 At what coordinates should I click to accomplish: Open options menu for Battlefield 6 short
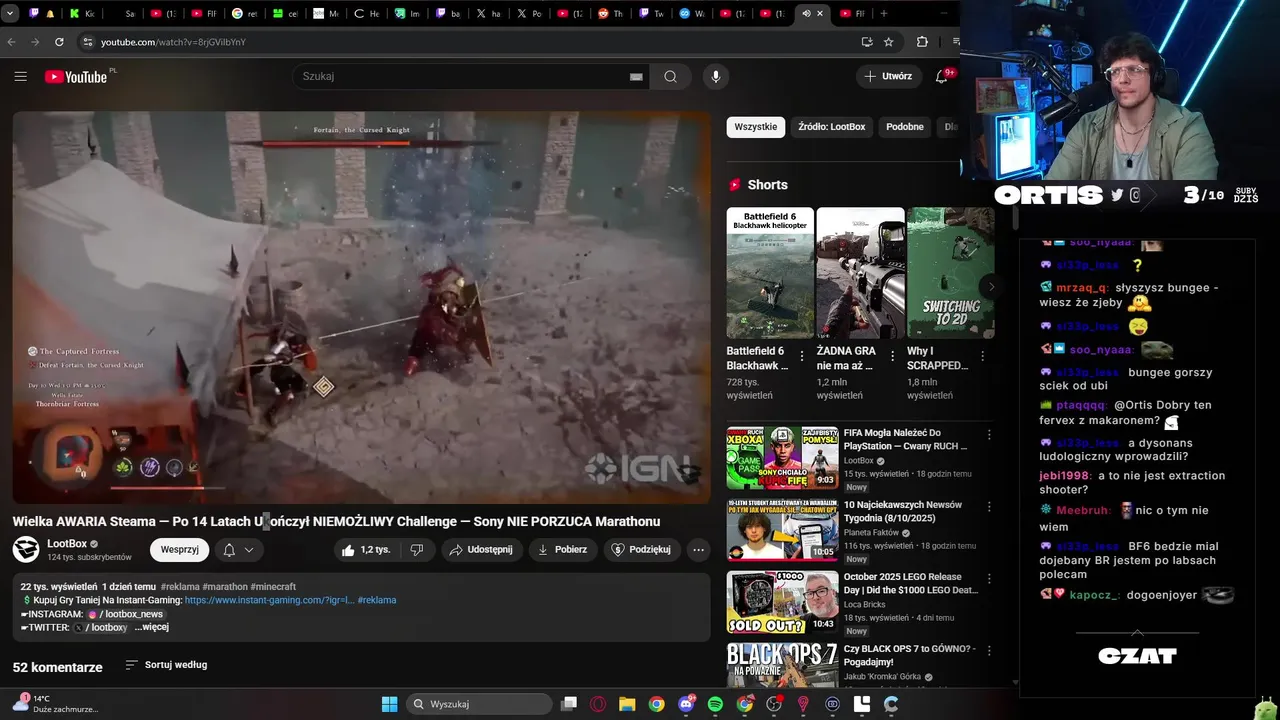(802, 356)
